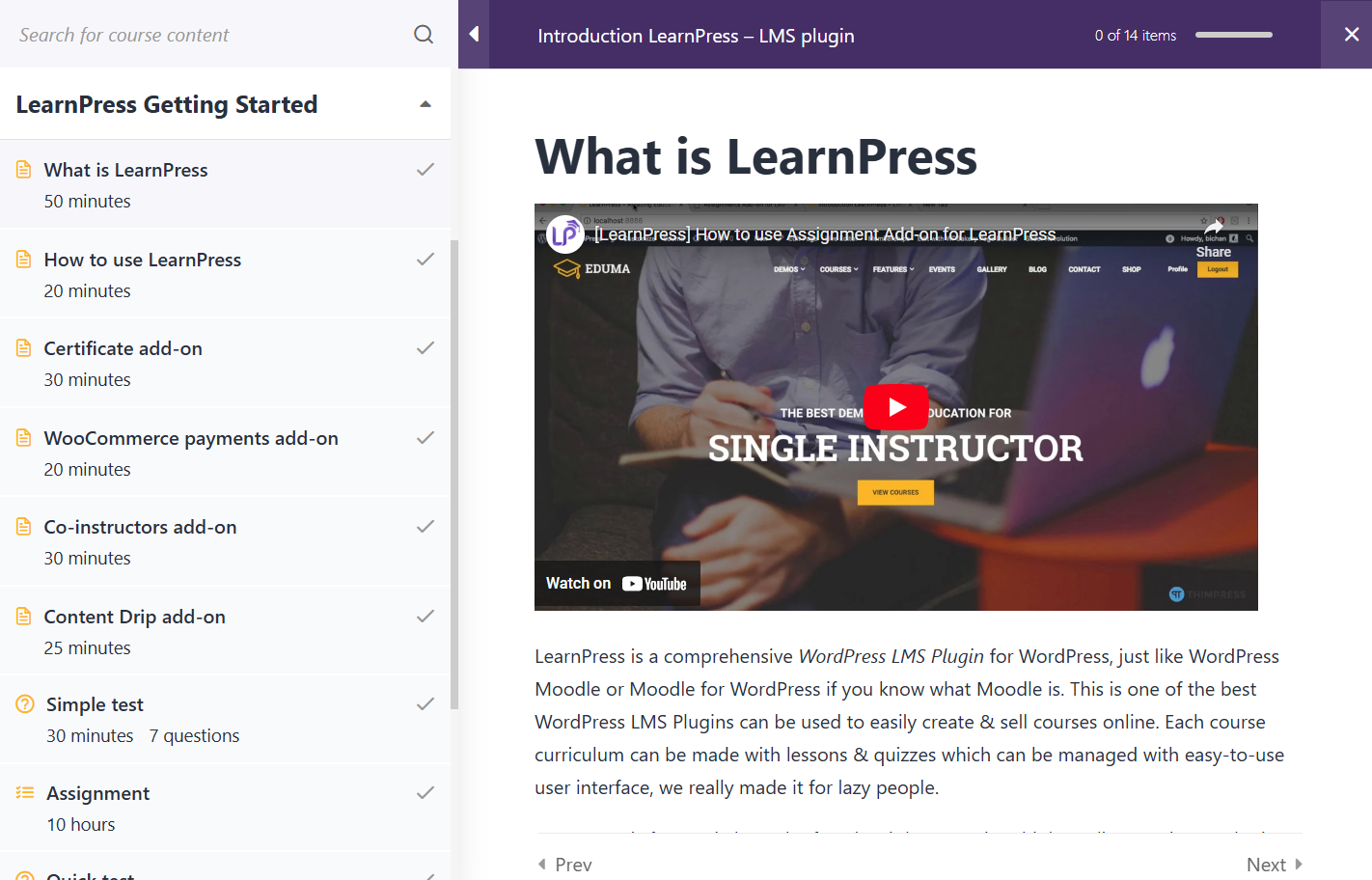The width and height of the screenshot is (1372, 880).
Task: Go to Prev lesson
Action: coord(565,865)
